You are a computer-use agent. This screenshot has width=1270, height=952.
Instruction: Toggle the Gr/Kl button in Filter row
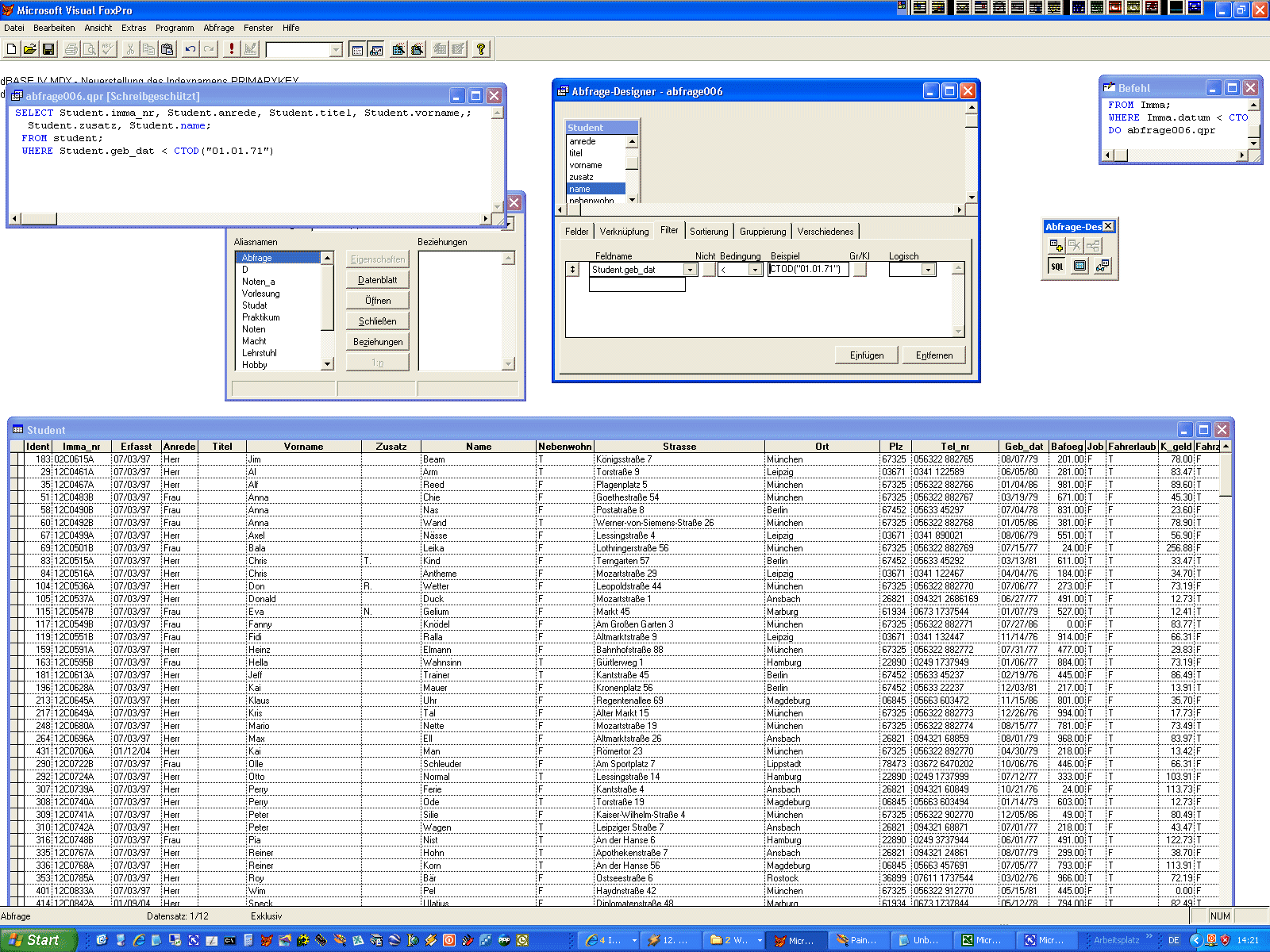[x=860, y=270]
